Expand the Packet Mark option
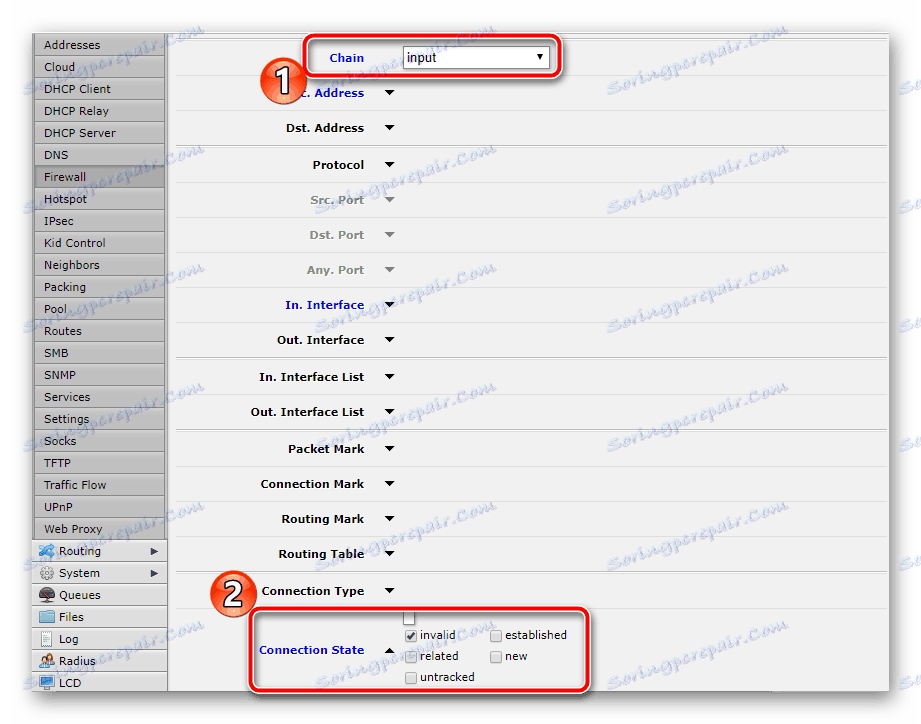The image size is (921, 724). tap(389, 449)
